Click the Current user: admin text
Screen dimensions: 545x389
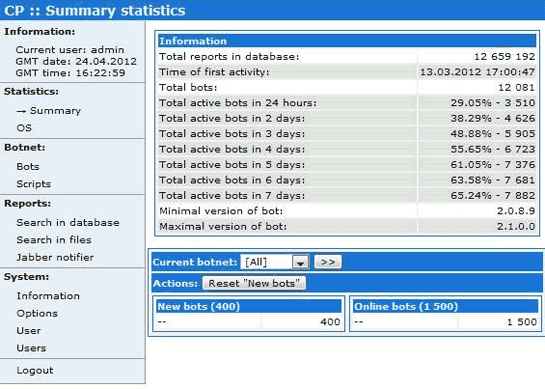pos(70,50)
